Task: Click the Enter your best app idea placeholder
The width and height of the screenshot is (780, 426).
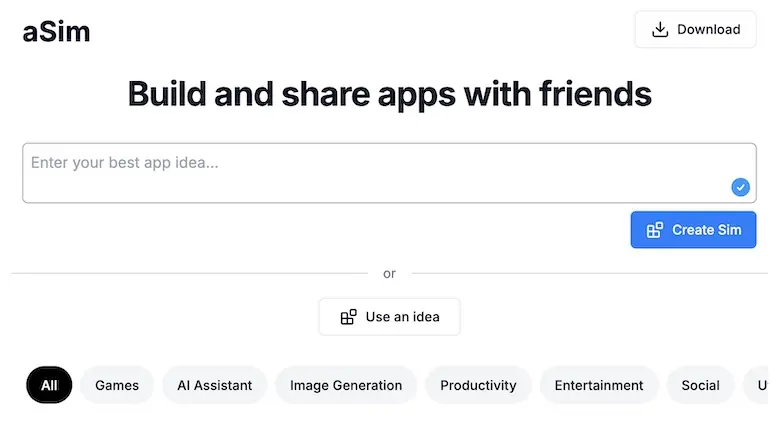Action: click(x=124, y=163)
